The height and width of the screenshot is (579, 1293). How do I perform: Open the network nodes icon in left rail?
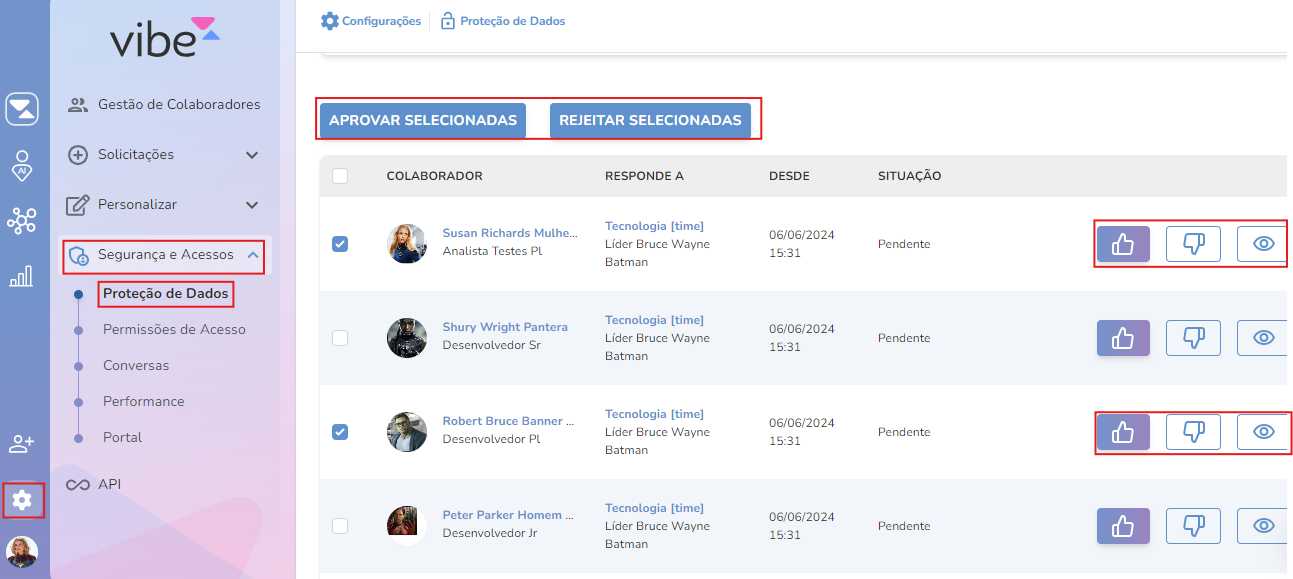tap(21, 221)
